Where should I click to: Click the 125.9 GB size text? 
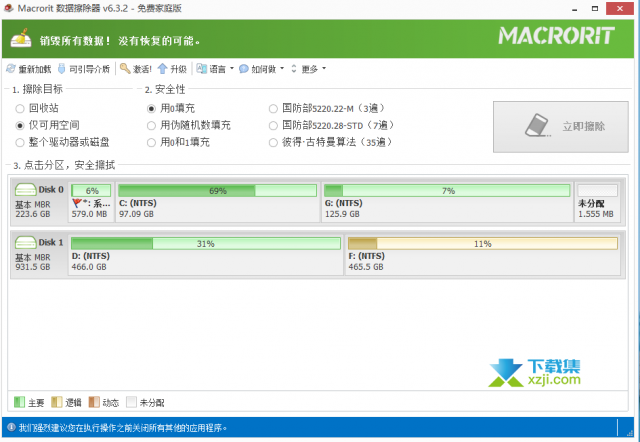click(342, 214)
